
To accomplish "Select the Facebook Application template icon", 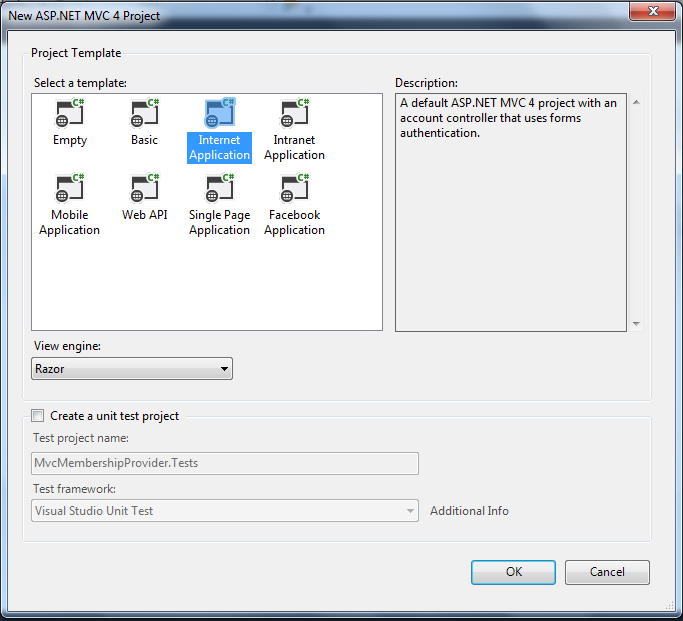I will [x=294, y=188].
